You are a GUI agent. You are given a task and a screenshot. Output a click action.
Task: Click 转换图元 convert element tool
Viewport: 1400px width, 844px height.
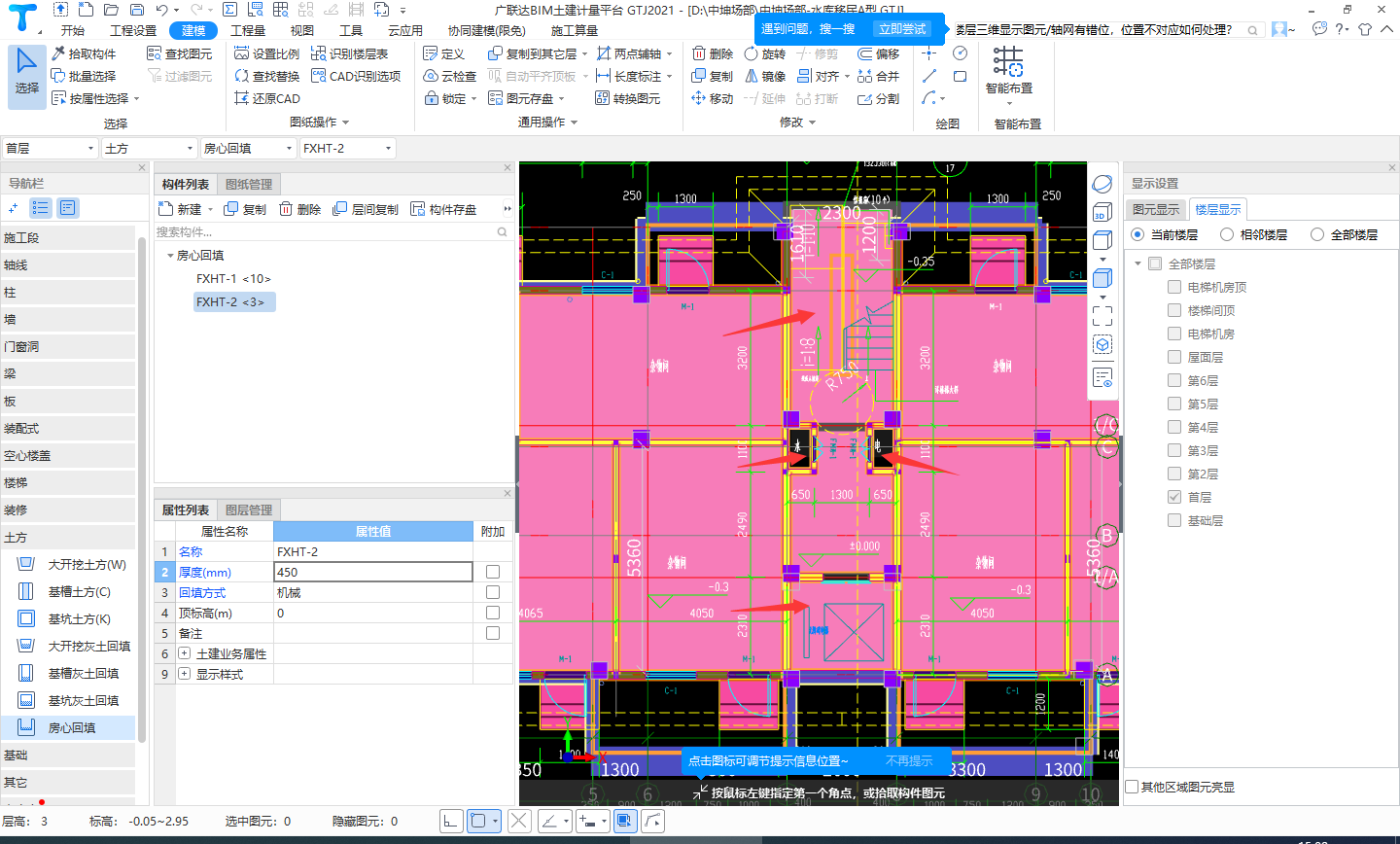[628, 98]
